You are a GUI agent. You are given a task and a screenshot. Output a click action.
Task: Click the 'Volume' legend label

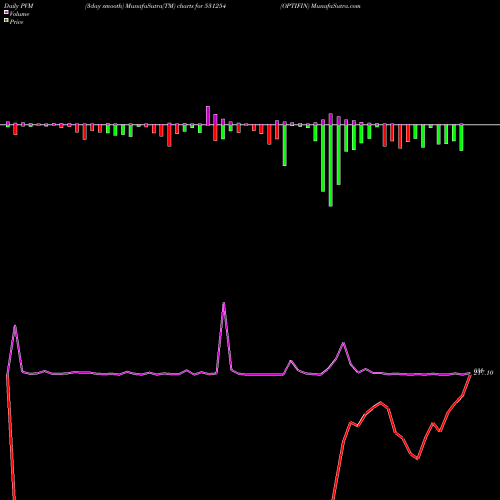click(x=19, y=14)
